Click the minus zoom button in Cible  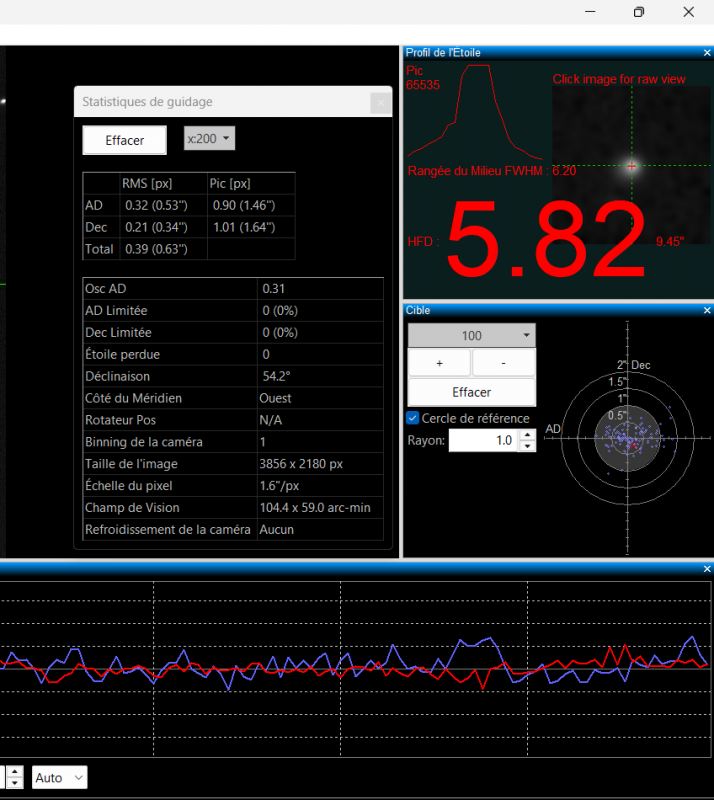click(x=504, y=363)
